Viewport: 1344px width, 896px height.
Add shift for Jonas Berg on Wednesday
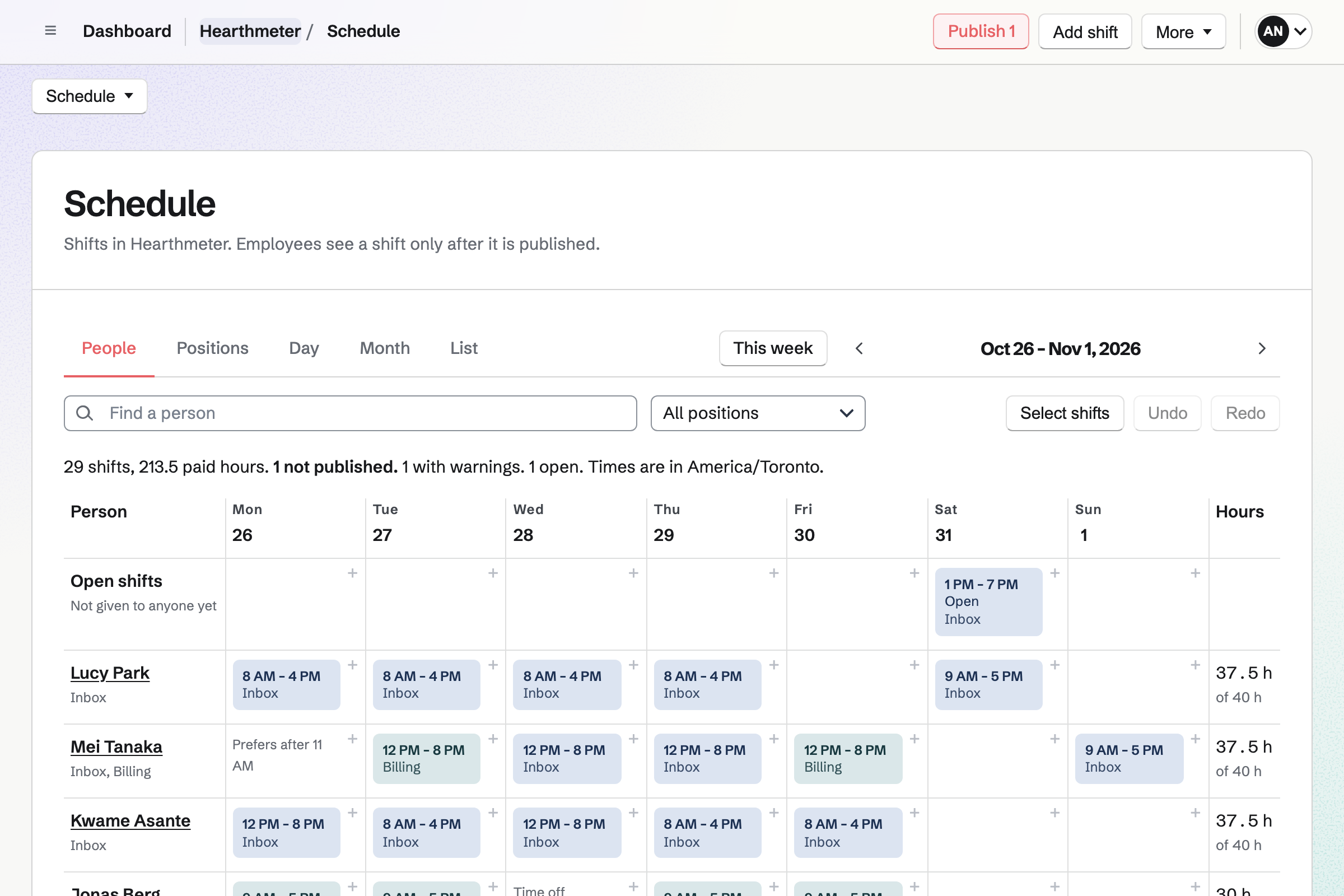[634, 887]
